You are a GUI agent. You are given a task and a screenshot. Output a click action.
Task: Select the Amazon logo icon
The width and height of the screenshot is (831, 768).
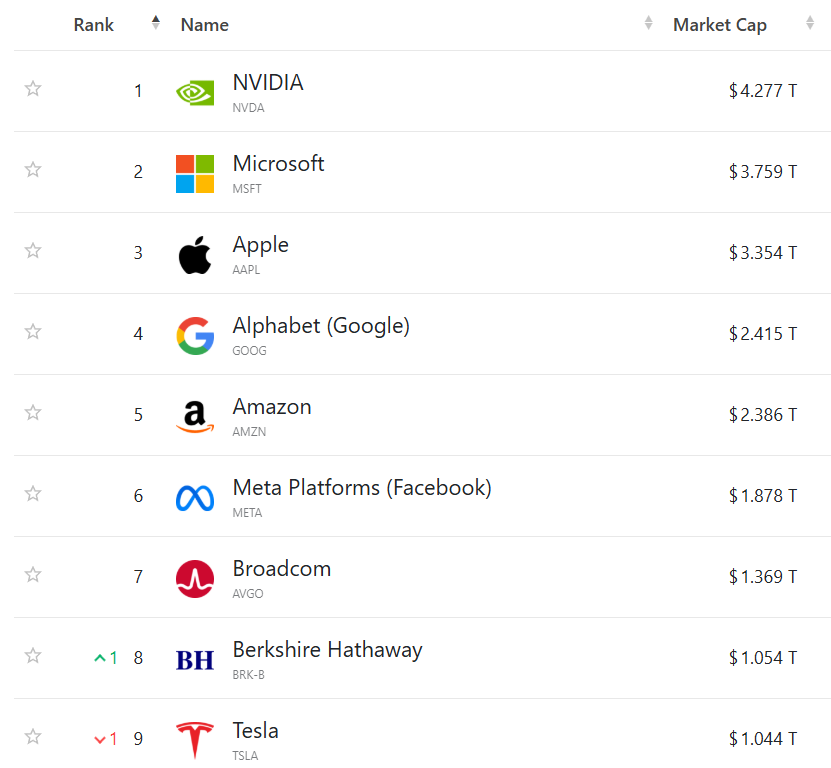tap(195, 417)
